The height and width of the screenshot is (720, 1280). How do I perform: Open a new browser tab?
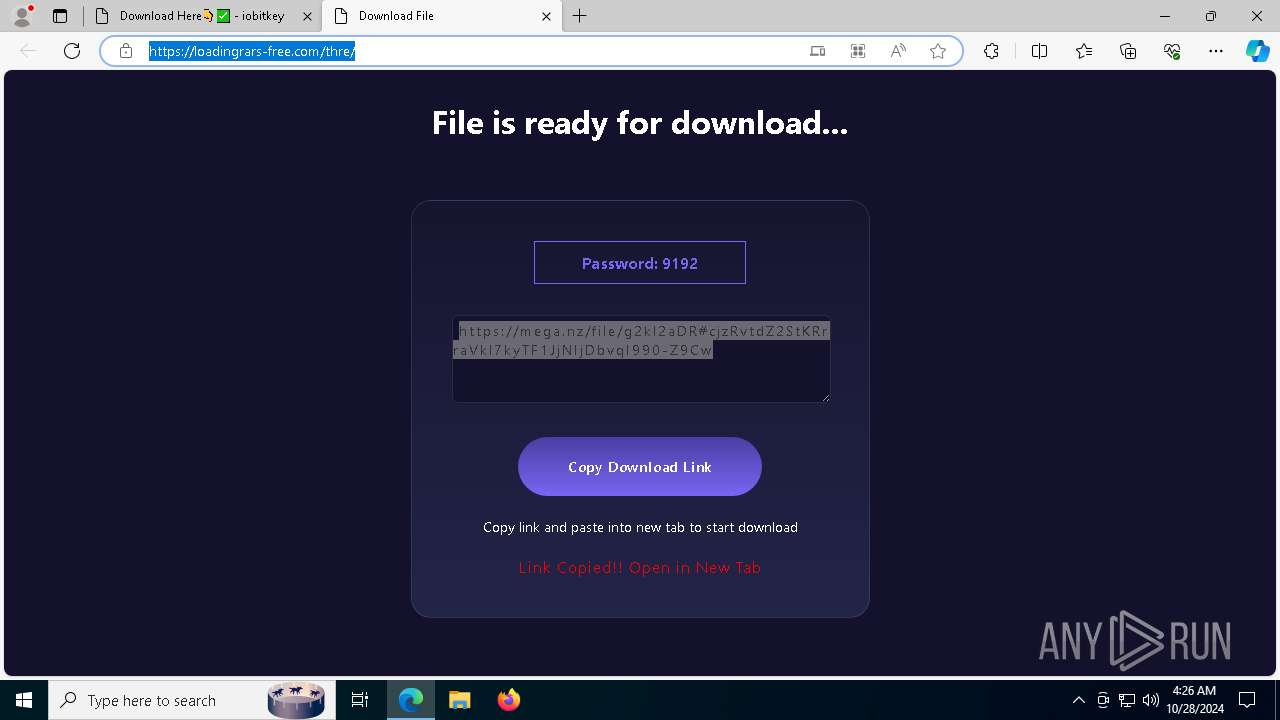point(580,16)
